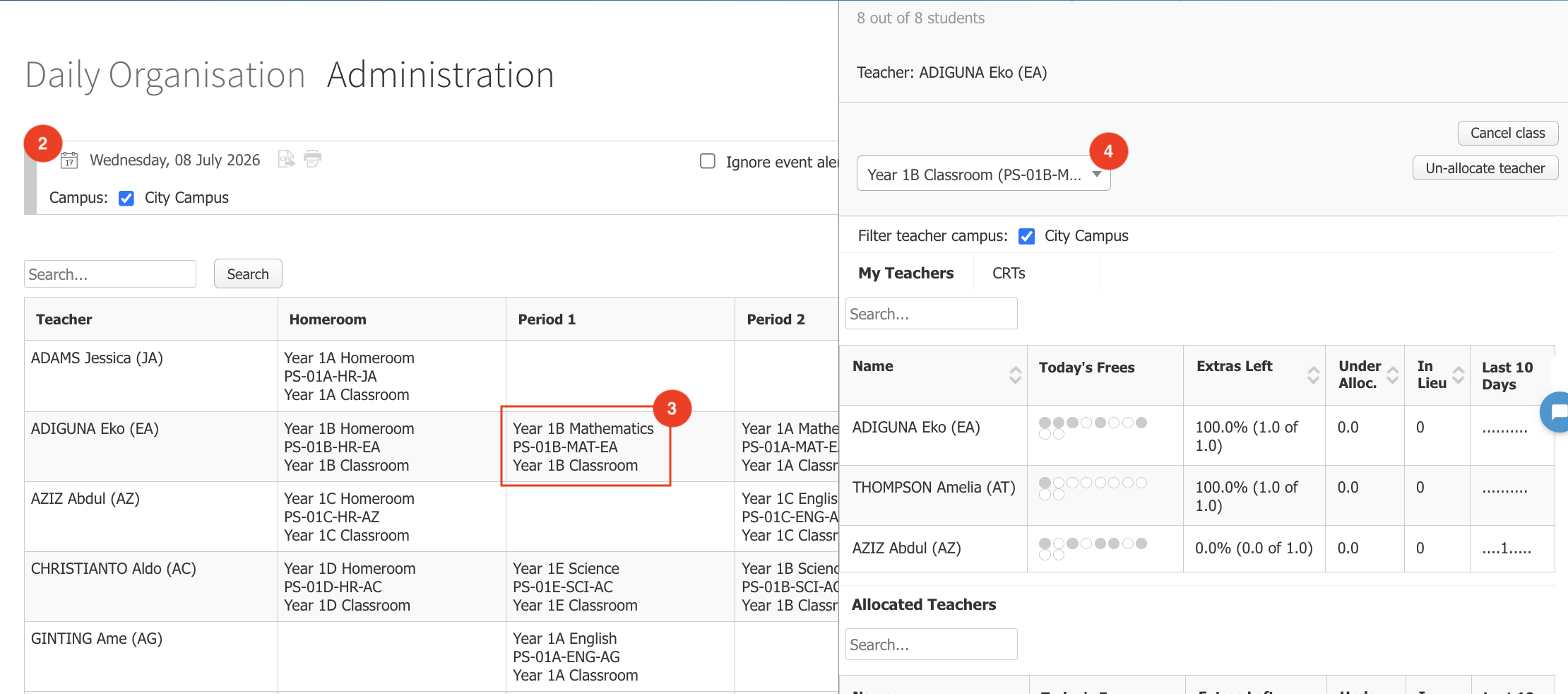
Task: Sort teachers by Name column arrows
Action: click(1015, 375)
